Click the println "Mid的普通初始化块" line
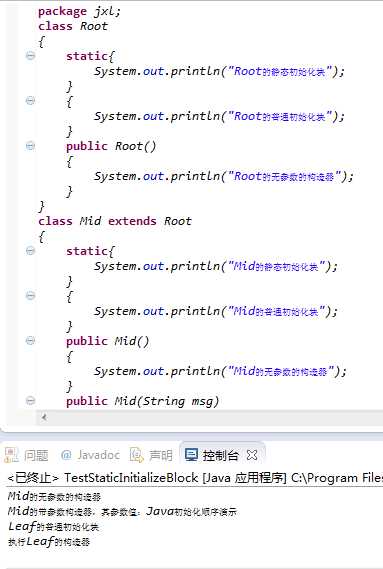383x569 pixels. click(x=216, y=311)
